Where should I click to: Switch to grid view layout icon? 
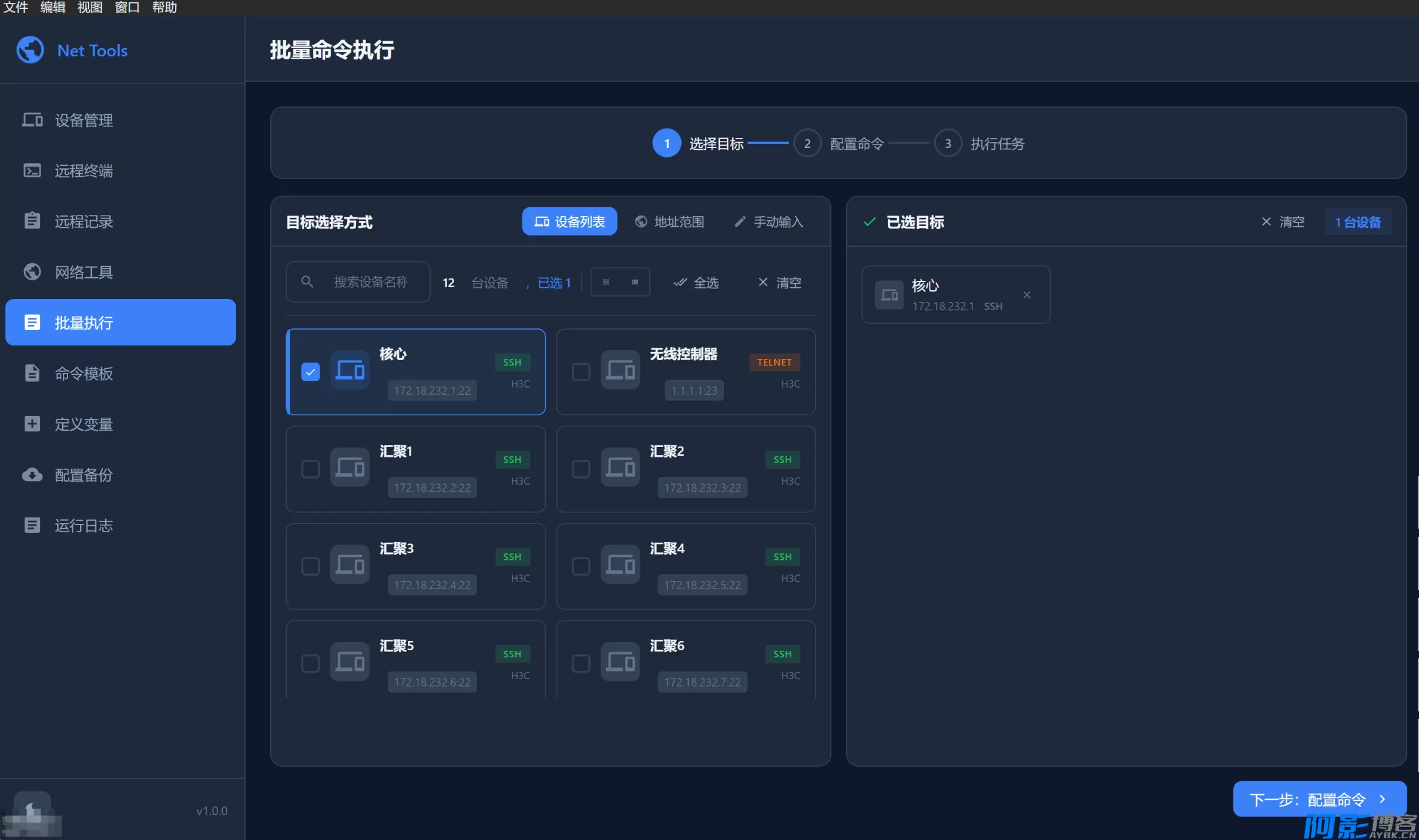(606, 283)
